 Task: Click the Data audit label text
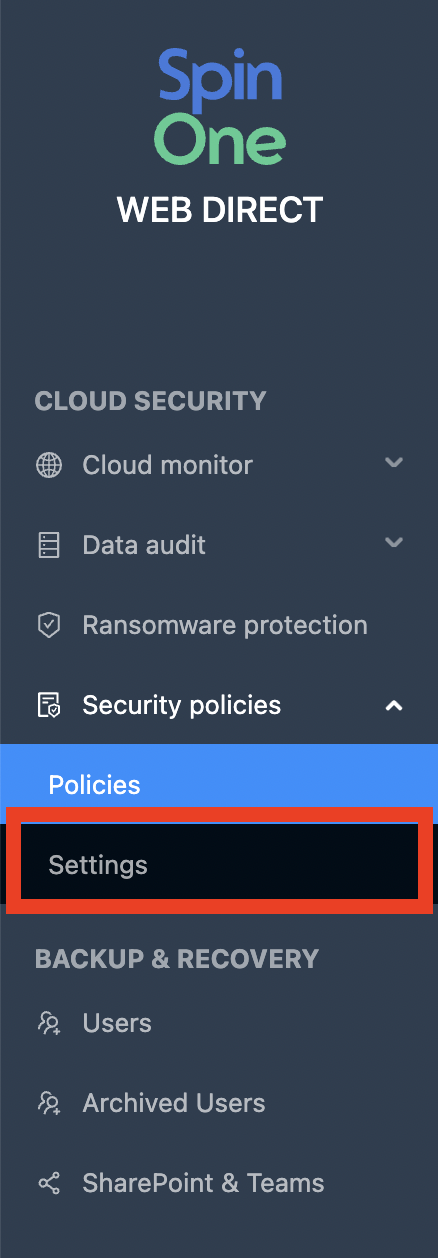click(x=144, y=545)
